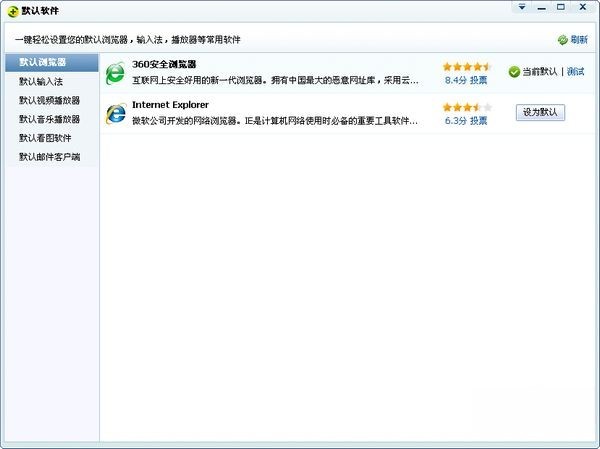Viewport: 600px width, 449px height.
Task: Click the 测试 link for 360 browser
Action: pos(576,72)
